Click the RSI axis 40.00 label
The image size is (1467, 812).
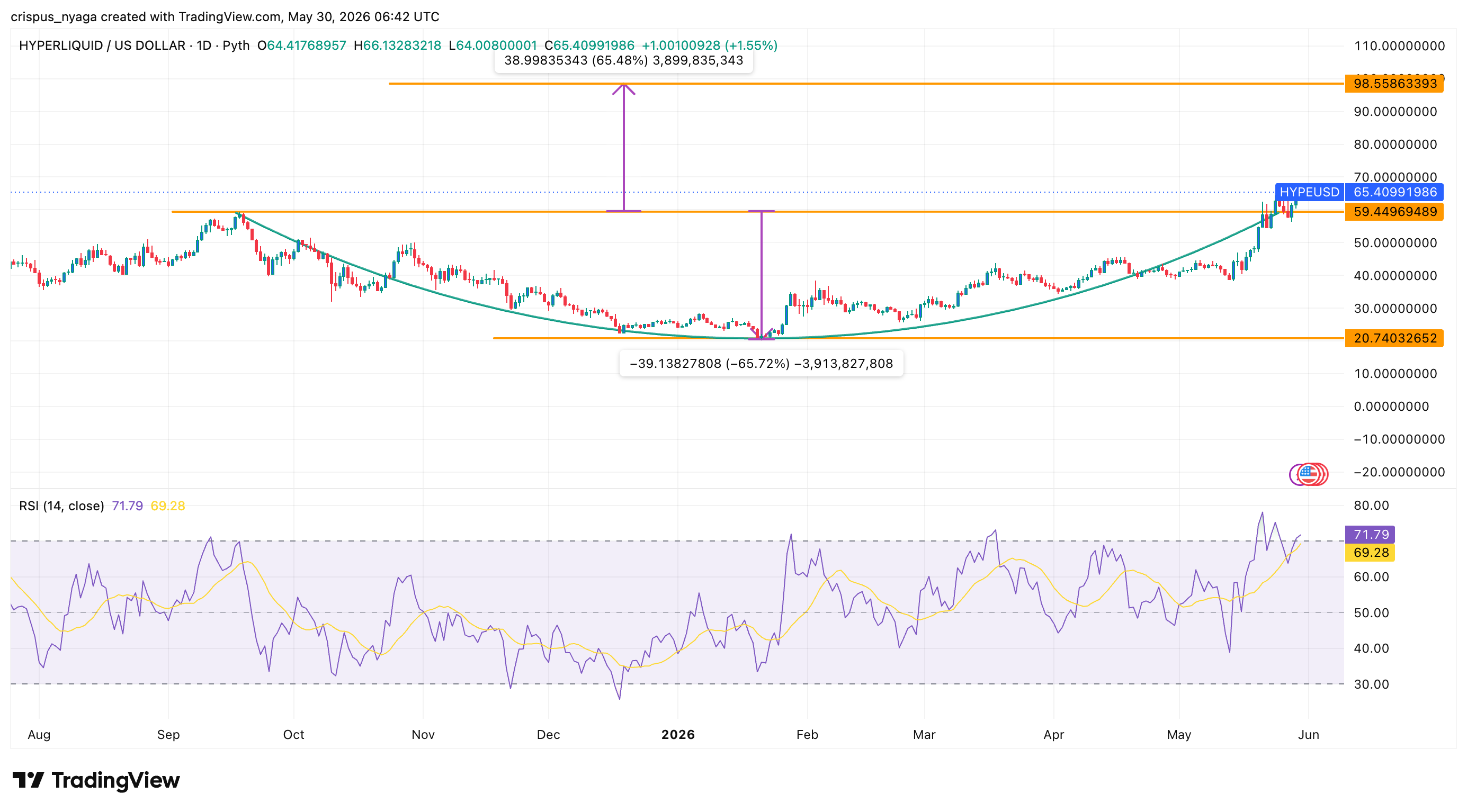click(1371, 648)
